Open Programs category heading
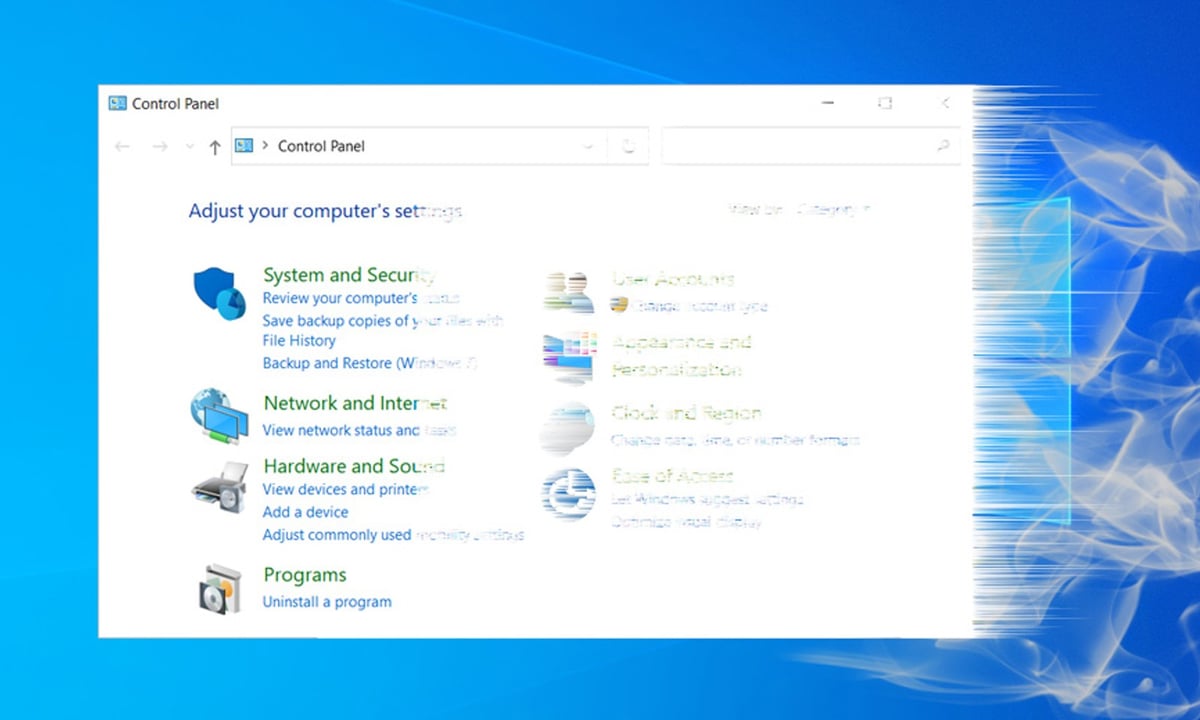Image resolution: width=1200 pixels, height=720 pixels. 305,575
